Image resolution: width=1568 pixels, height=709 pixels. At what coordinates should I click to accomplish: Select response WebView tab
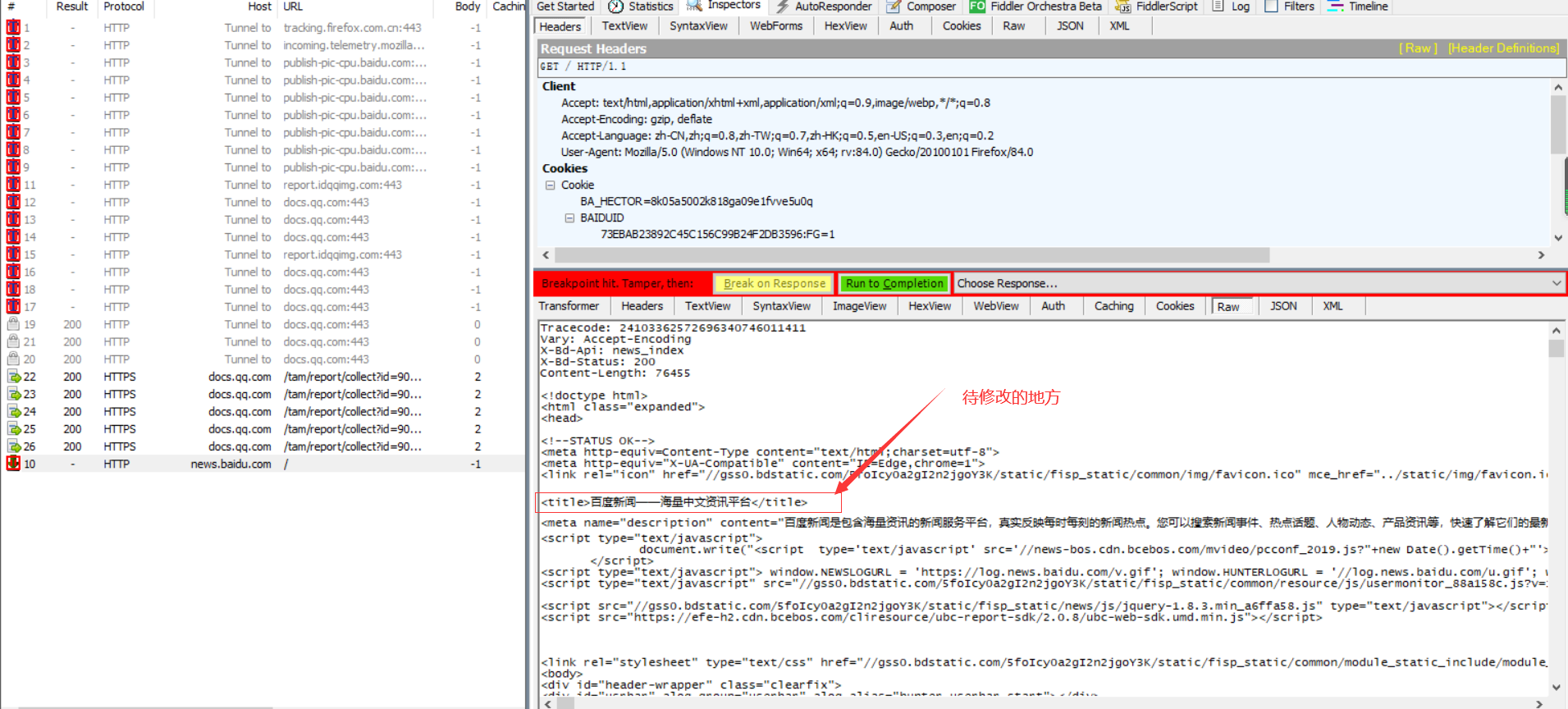point(996,306)
